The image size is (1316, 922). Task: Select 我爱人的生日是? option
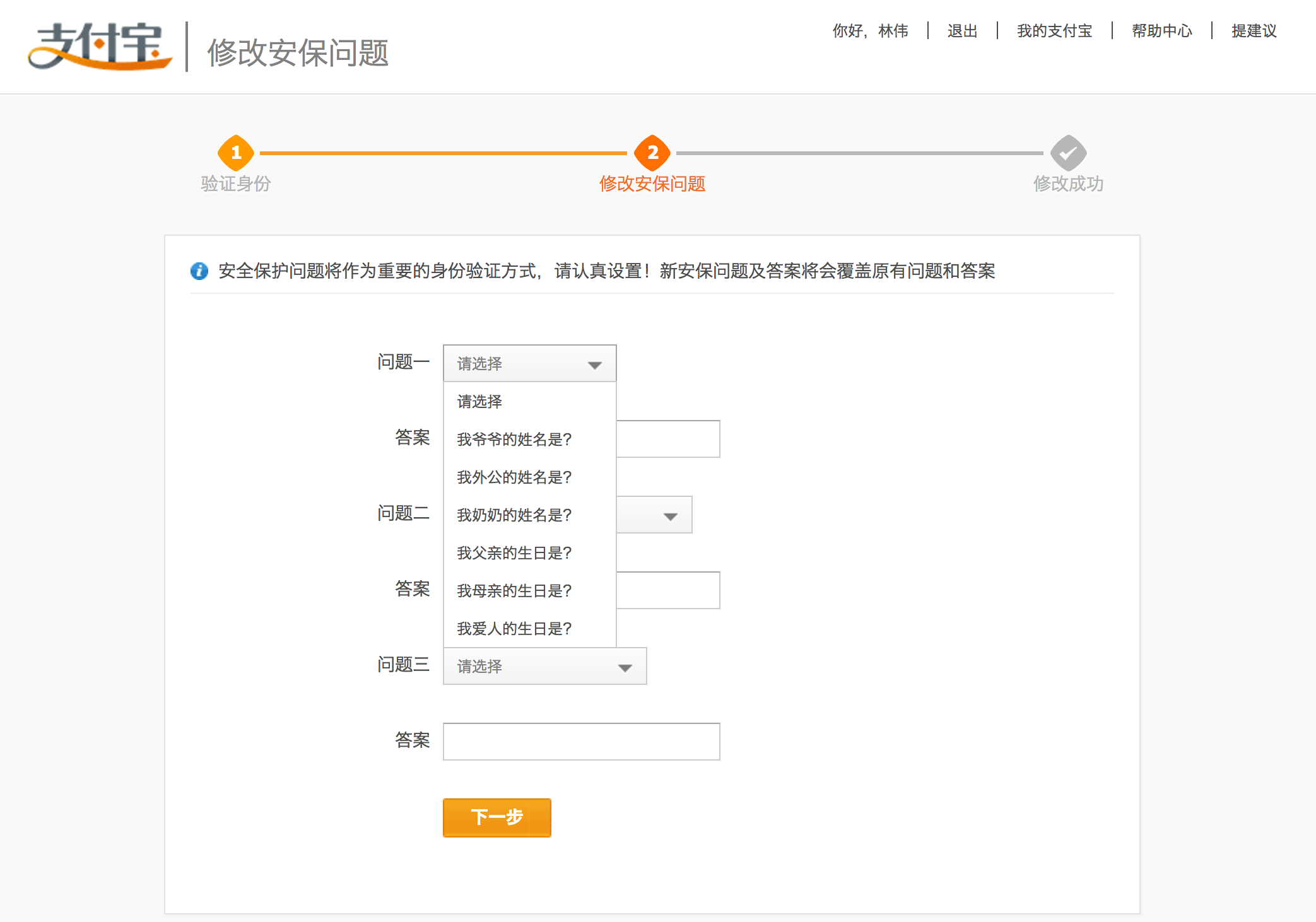514,629
